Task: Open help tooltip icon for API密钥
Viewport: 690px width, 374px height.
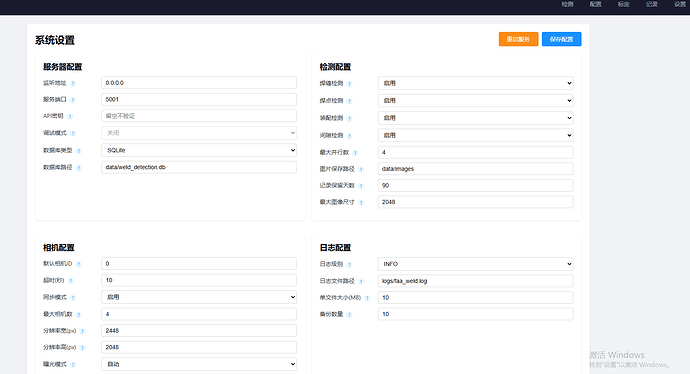Action: [x=70, y=117]
